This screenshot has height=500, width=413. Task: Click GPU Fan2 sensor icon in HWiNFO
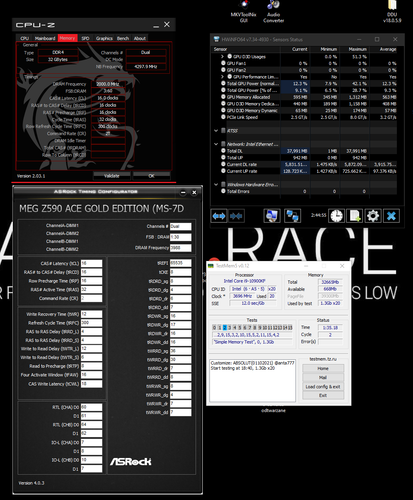tap(223, 70)
